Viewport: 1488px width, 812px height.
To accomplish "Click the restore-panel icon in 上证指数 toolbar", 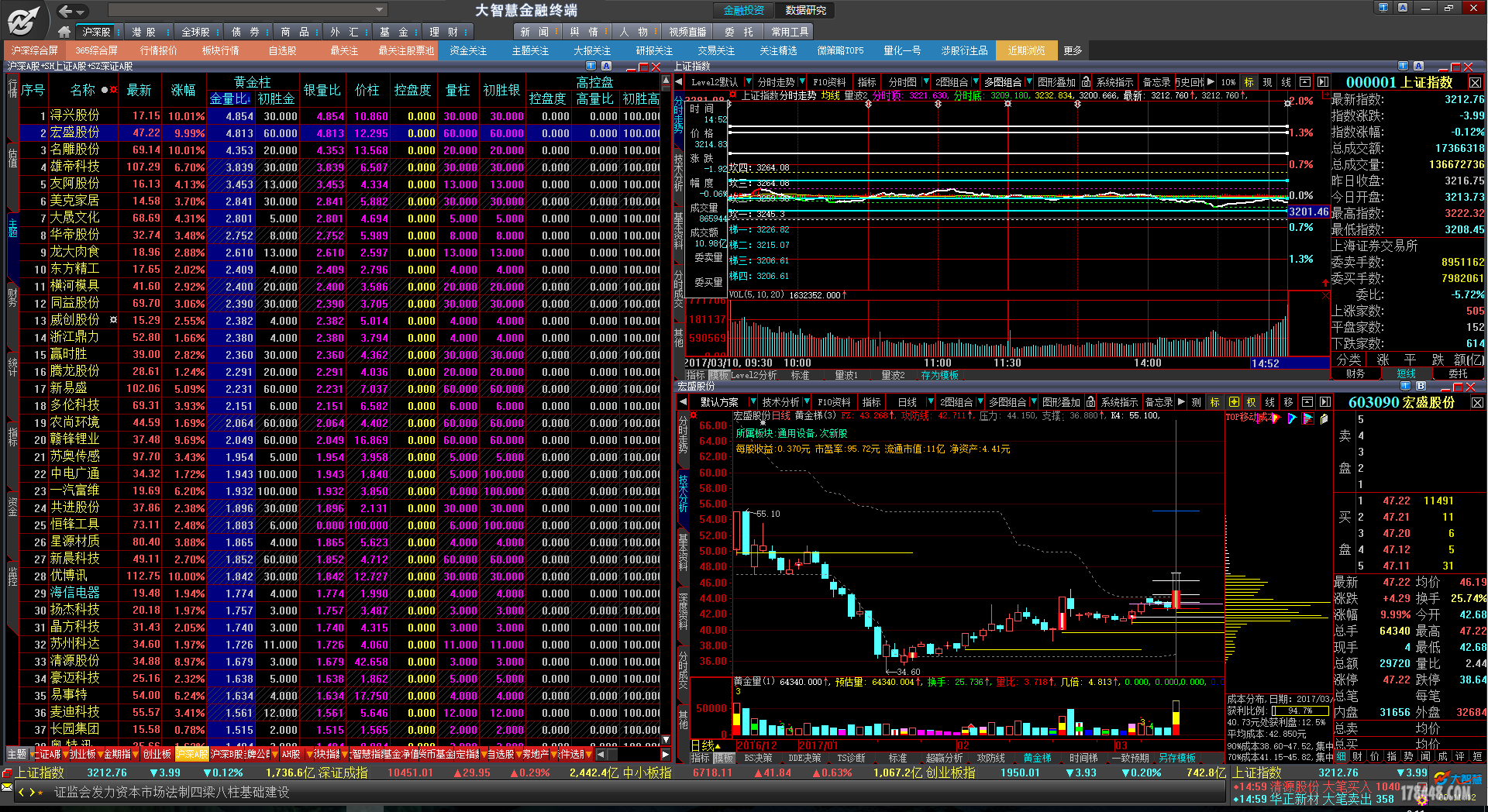I will 1305,81.
